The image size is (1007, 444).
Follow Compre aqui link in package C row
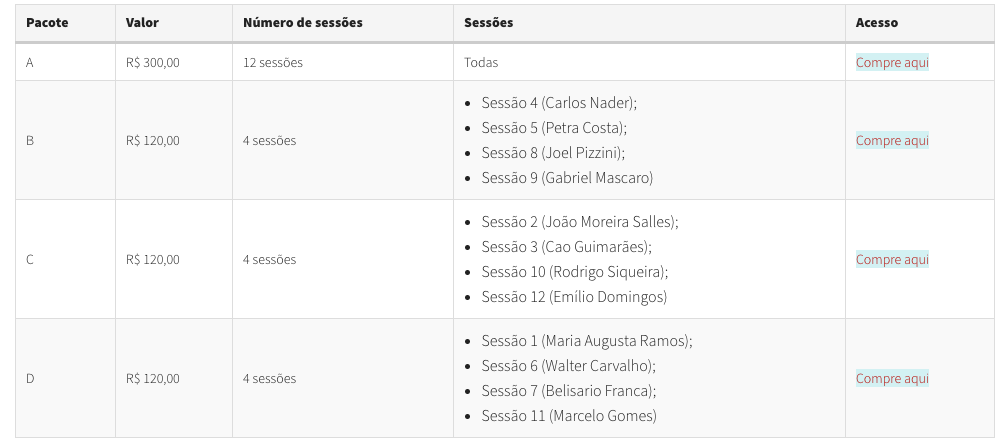[x=892, y=260]
